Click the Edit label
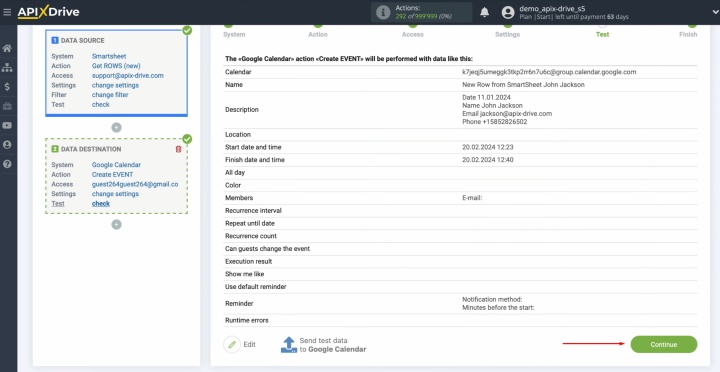 [x=249, y=344]
